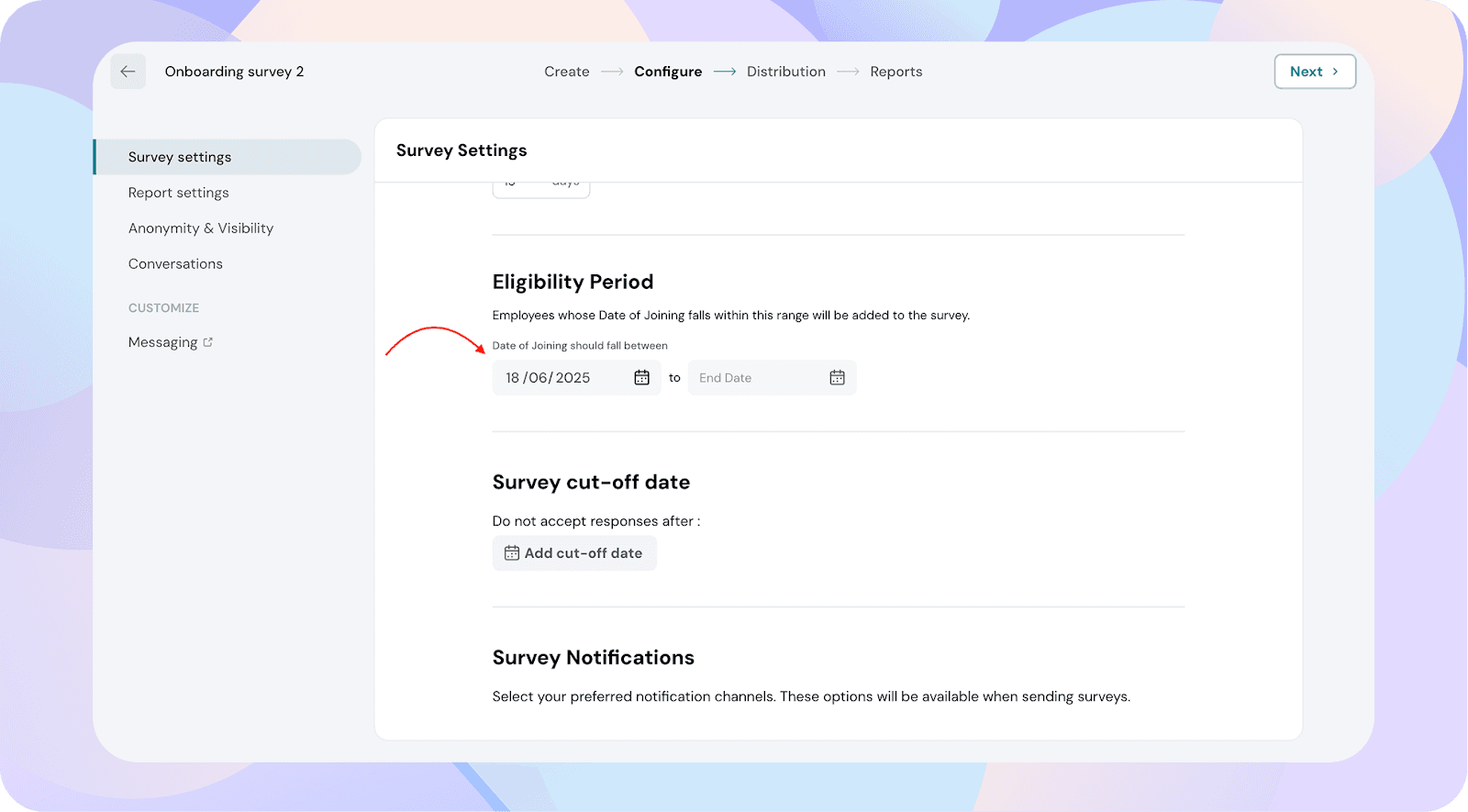
Task: Open Report settings in the sidebar
Action: (179, 193)
